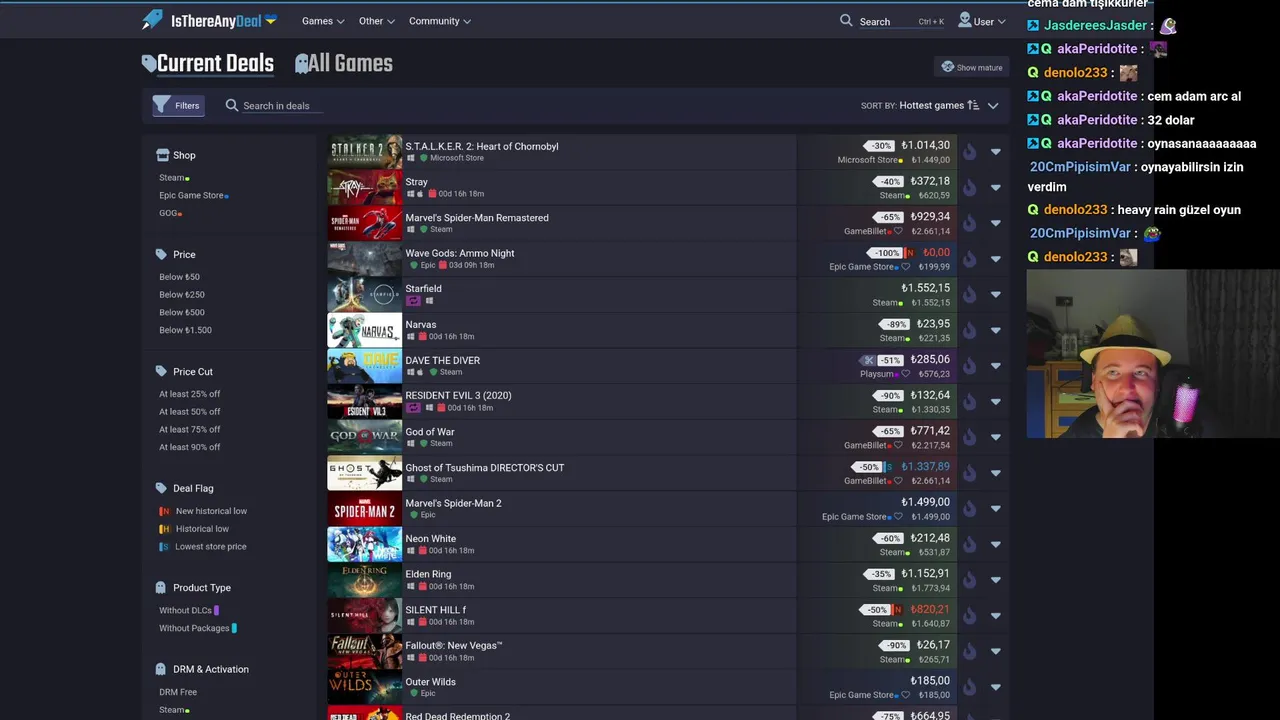The width and height of the screenshot is (1280, 720).
Task: Open the Neon White game link
Action: pyautogui.click(x=430, y=539)
